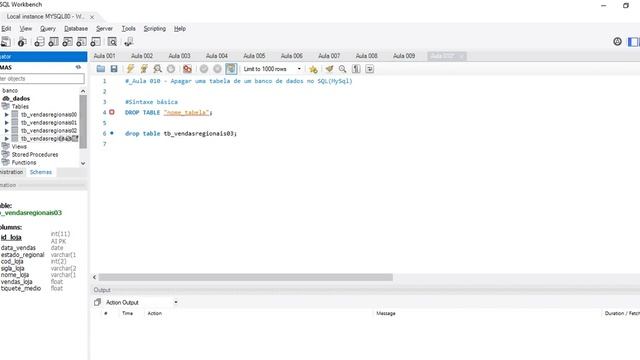
Task: Open the Tools menu
Action: pyautogui.click(x=129, y=29)
